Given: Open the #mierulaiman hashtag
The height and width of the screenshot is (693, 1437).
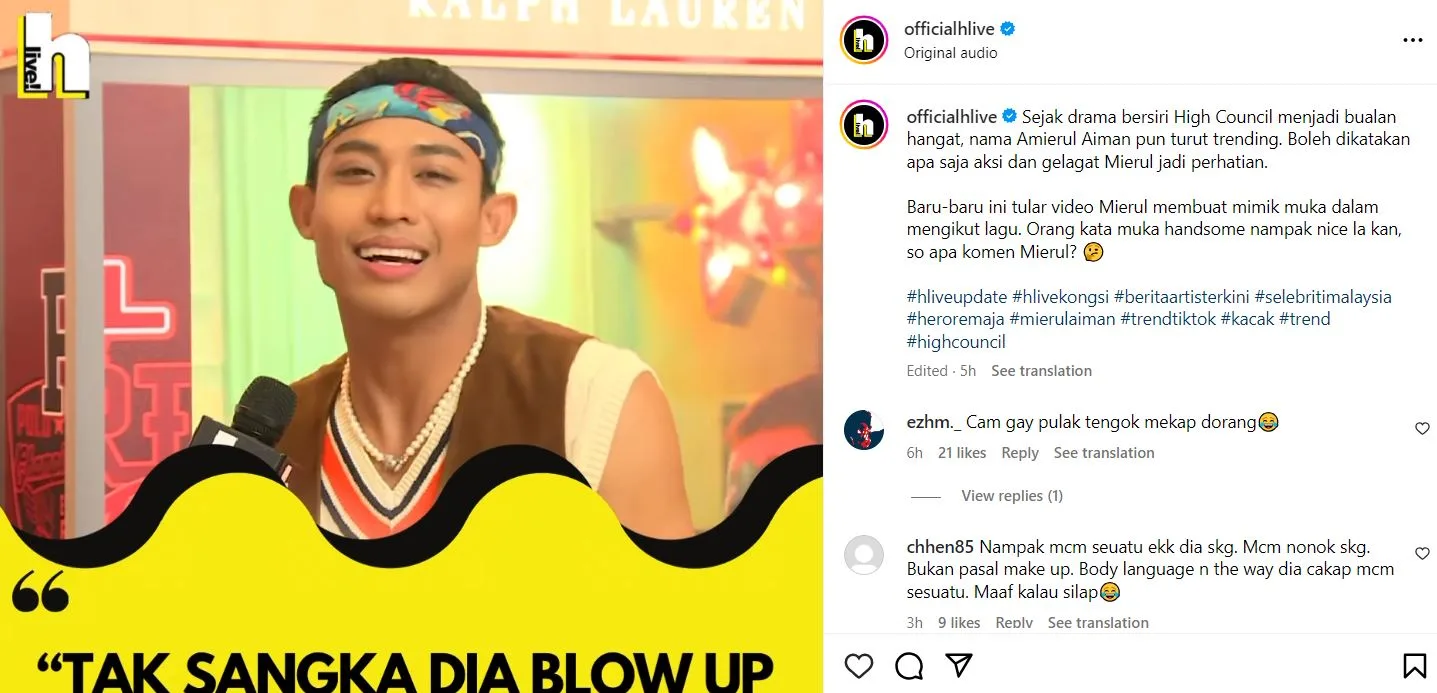Looking at the screenshot, I should click(1061, 319).
